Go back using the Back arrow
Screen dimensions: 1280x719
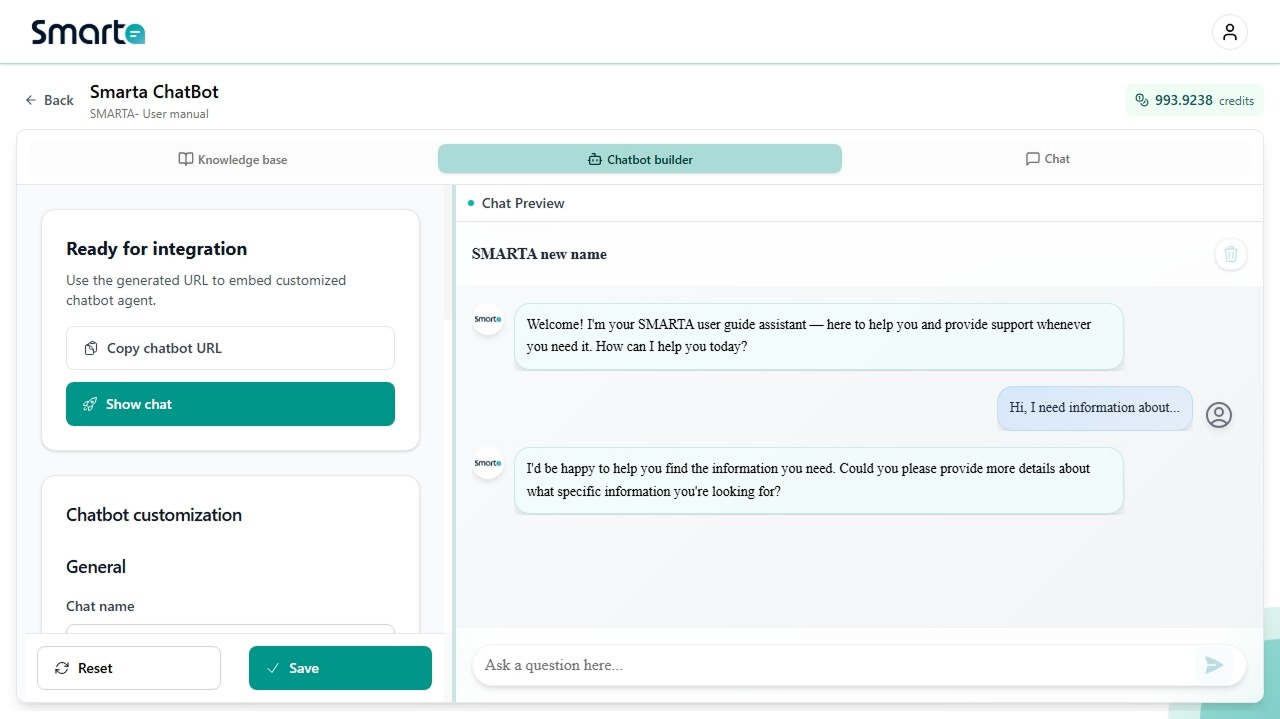(x=50, y=100)
